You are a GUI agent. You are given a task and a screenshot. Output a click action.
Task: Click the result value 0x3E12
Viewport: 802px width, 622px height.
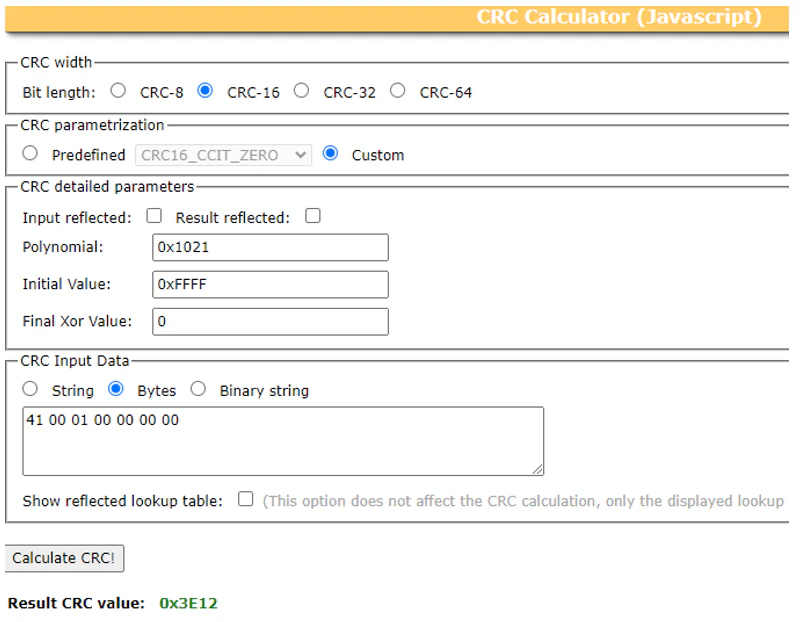click(189, 604)
